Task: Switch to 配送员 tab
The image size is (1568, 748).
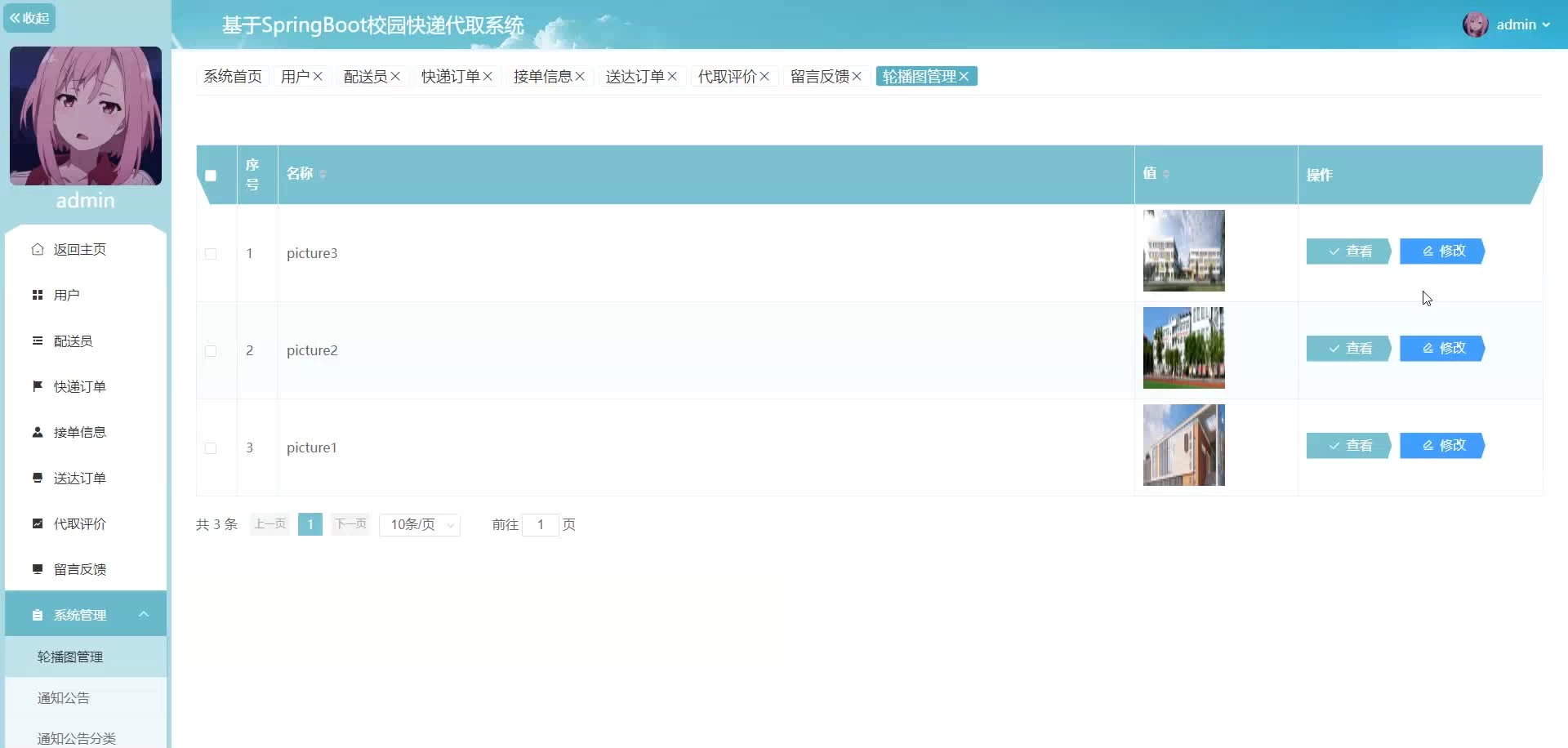Action: coord(365,76)
